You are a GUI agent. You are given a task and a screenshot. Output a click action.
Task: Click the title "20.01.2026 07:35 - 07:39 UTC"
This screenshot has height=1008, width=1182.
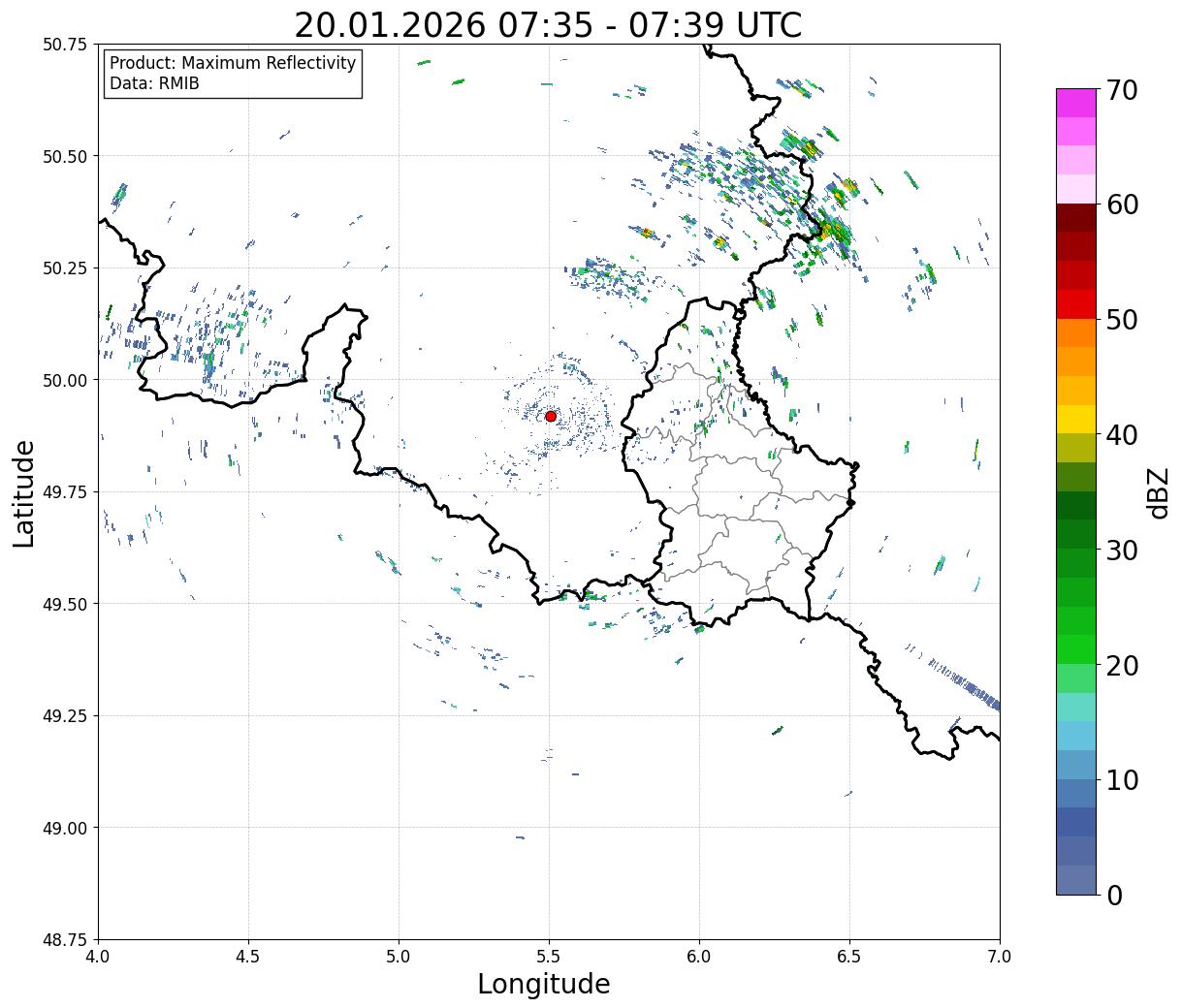click(548, 25)
